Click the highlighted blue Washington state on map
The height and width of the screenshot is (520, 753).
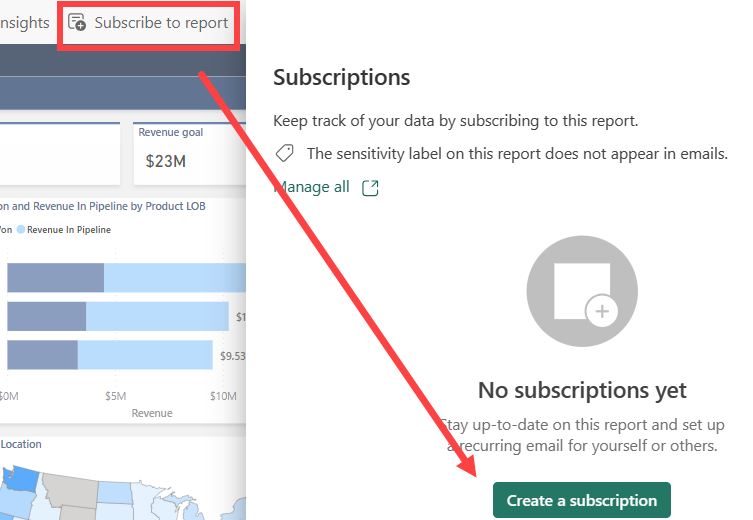point(20,479)
